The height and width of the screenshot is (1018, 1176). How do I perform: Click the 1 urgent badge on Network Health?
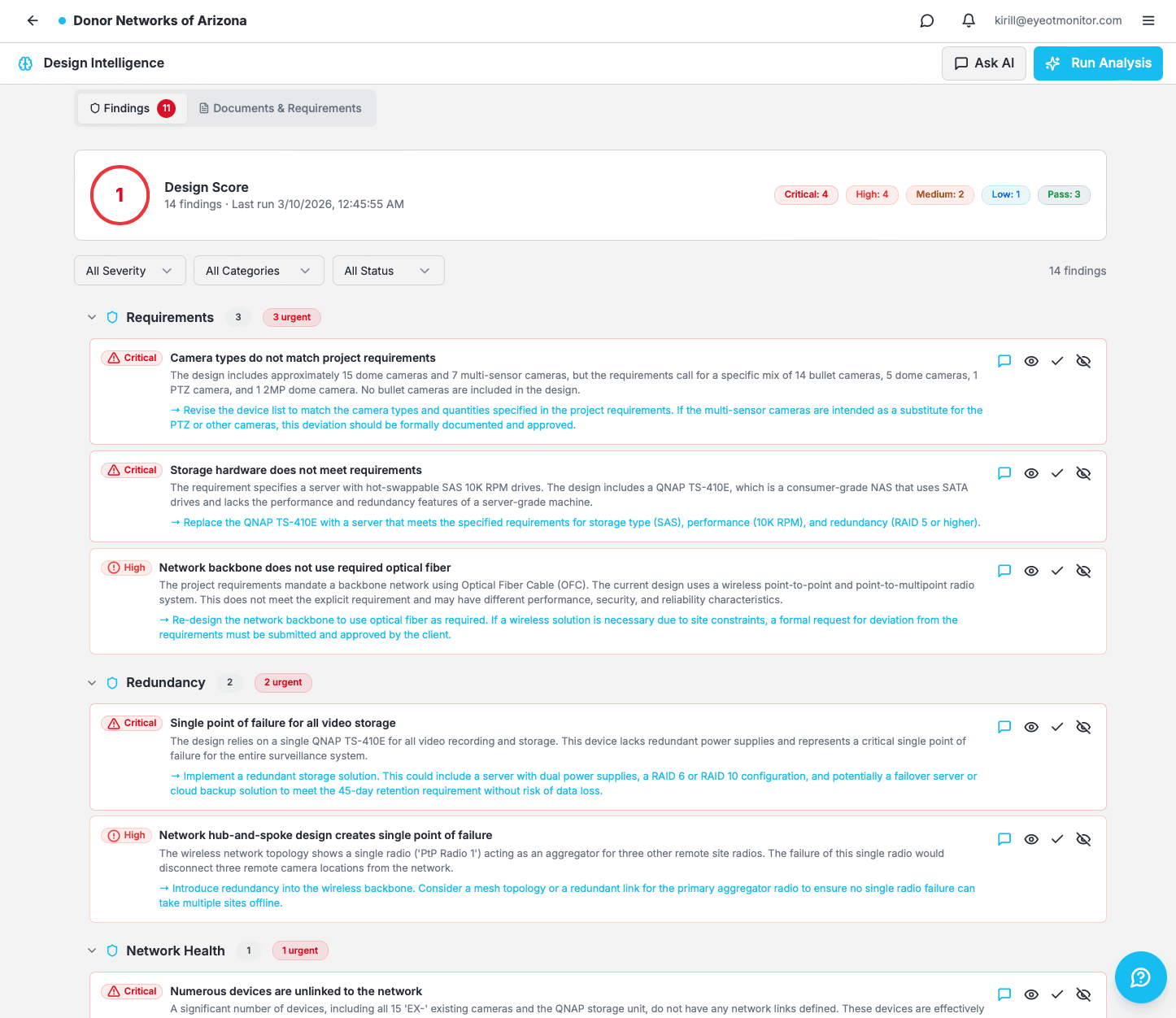click(300, 951)
